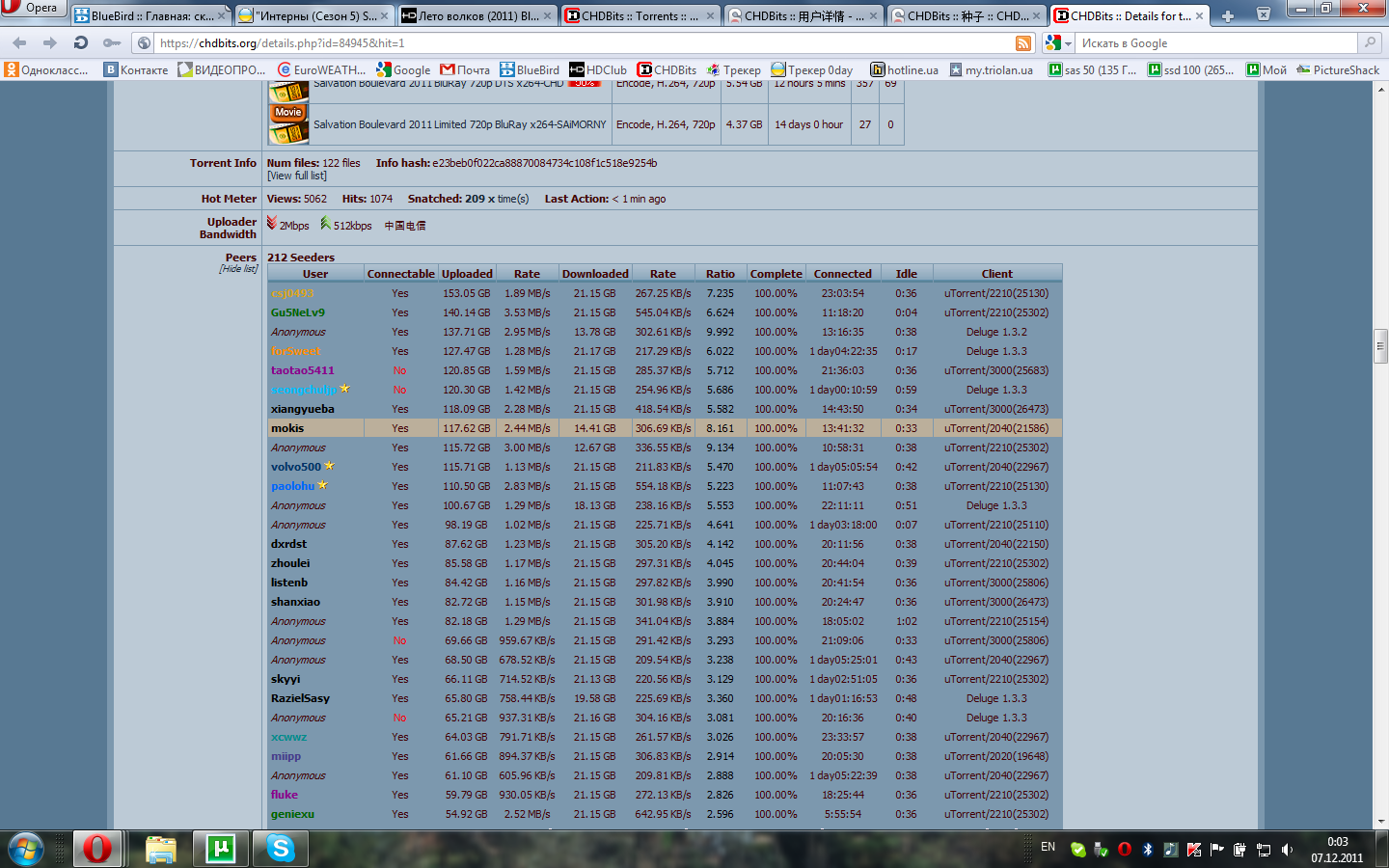Open a new tab with plus button
The height and width of the screenshot is (868, 1389).
[1228, 15]
